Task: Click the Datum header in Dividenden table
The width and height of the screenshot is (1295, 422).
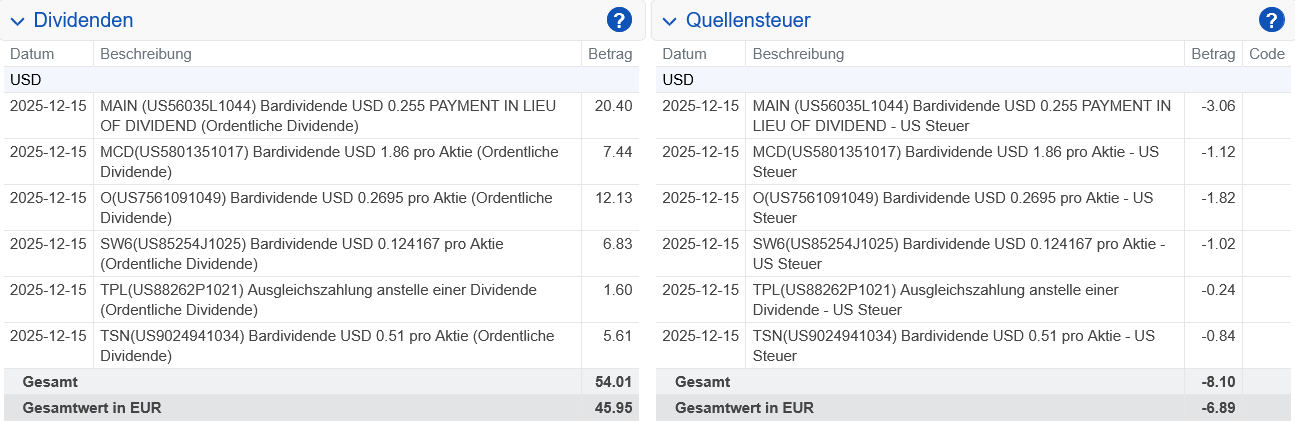Action: 32,54
